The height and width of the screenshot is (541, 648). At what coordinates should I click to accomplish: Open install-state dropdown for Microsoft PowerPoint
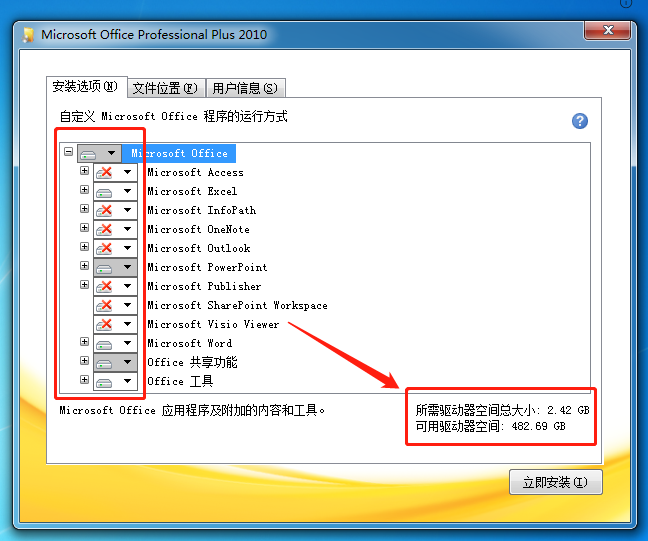point(115,267)
